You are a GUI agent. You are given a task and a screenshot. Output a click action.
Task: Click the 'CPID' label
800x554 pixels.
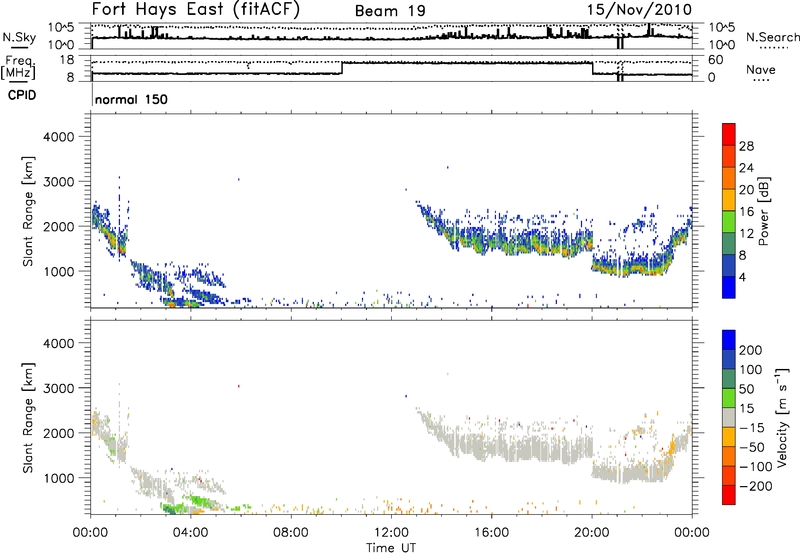coord(22,95)
